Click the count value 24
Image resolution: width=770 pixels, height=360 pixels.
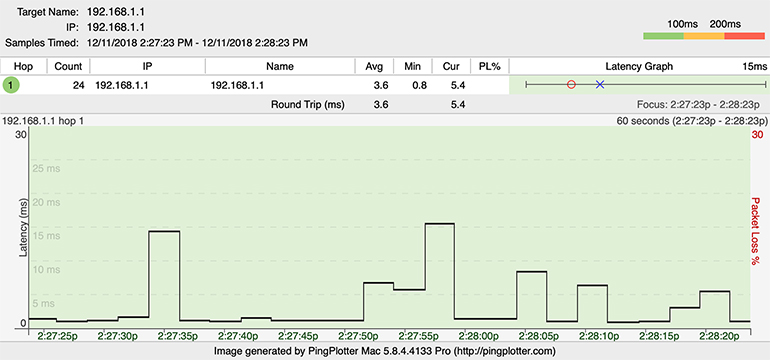coord(79,85)
